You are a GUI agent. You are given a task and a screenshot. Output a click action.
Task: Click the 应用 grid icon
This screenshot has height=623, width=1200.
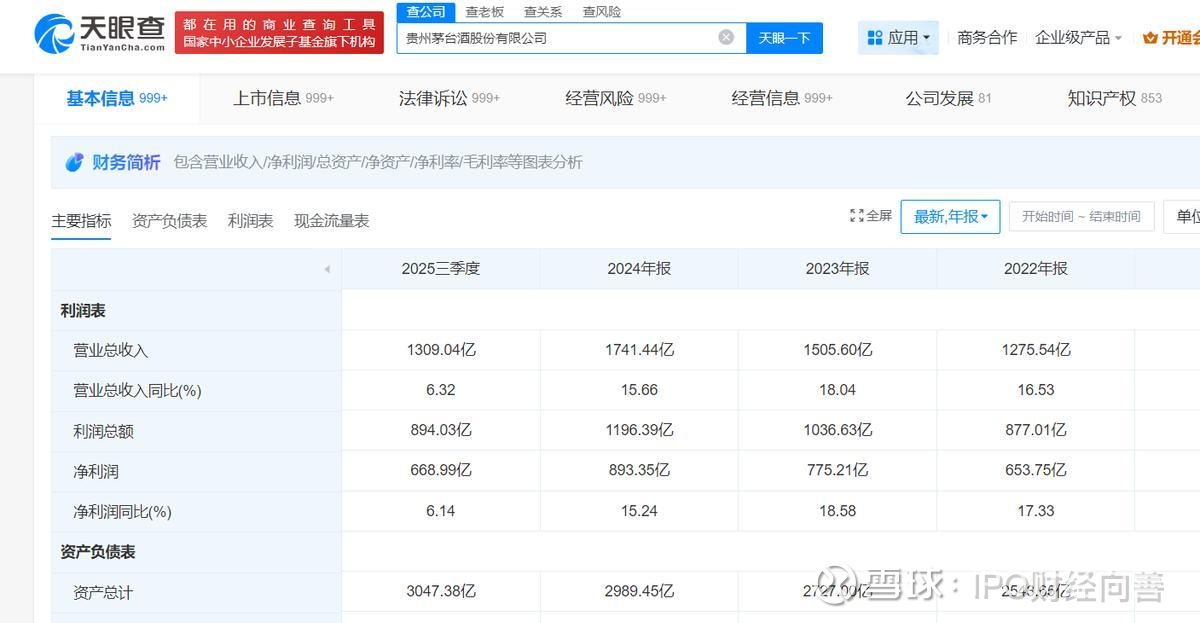click(875, 37)
